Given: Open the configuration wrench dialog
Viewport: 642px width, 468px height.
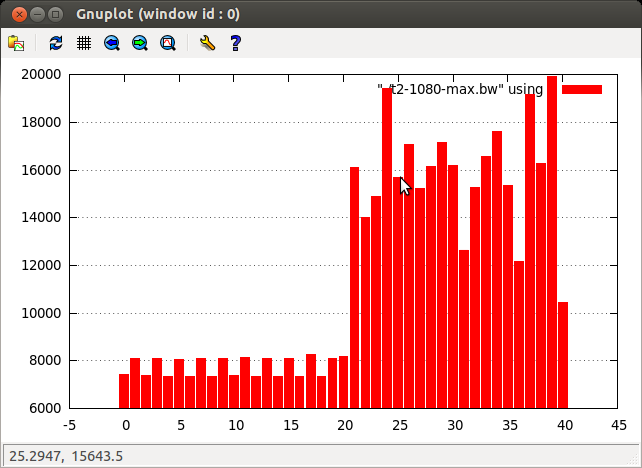Looking at the screenshot, I should (x=207, y=43).
